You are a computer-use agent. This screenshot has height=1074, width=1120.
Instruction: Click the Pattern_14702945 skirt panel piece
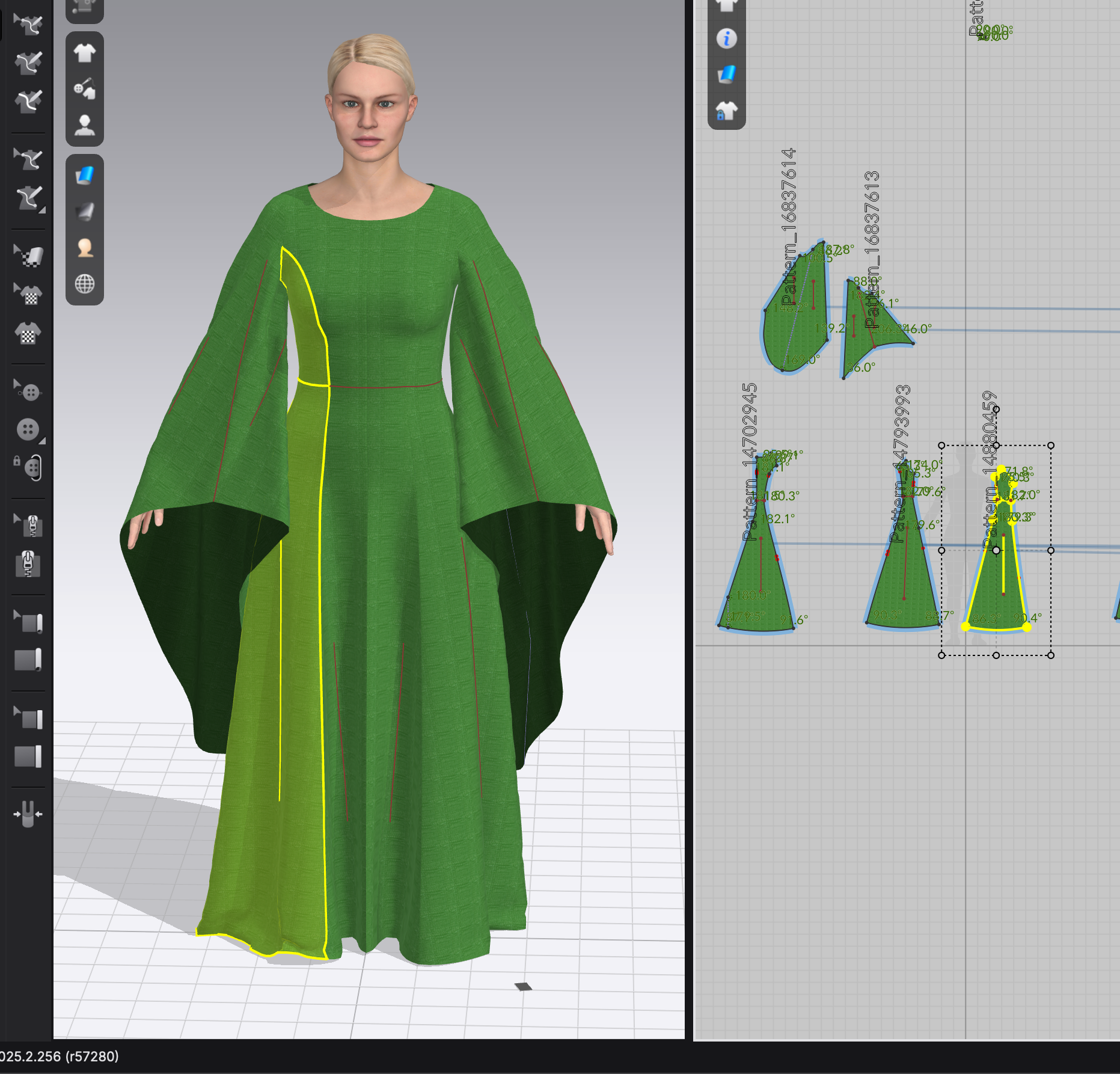point(759,577)
